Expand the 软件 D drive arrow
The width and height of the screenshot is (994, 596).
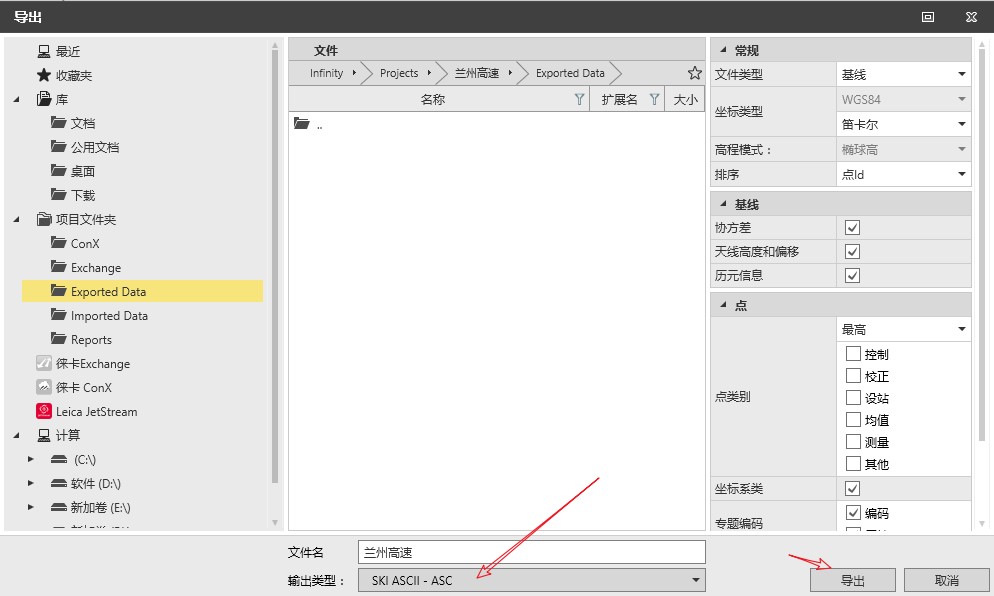pos(30,483)
